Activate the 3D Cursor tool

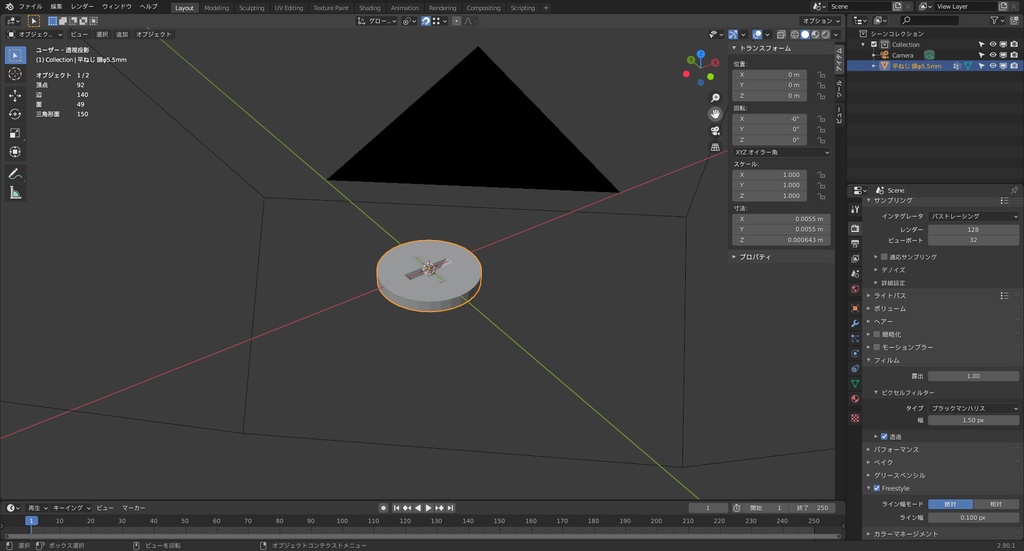(15, 74)
